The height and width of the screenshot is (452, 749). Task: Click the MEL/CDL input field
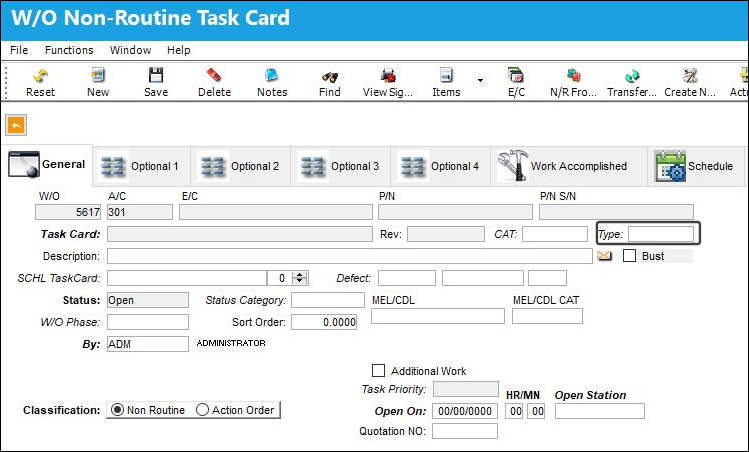pos(438,316)
